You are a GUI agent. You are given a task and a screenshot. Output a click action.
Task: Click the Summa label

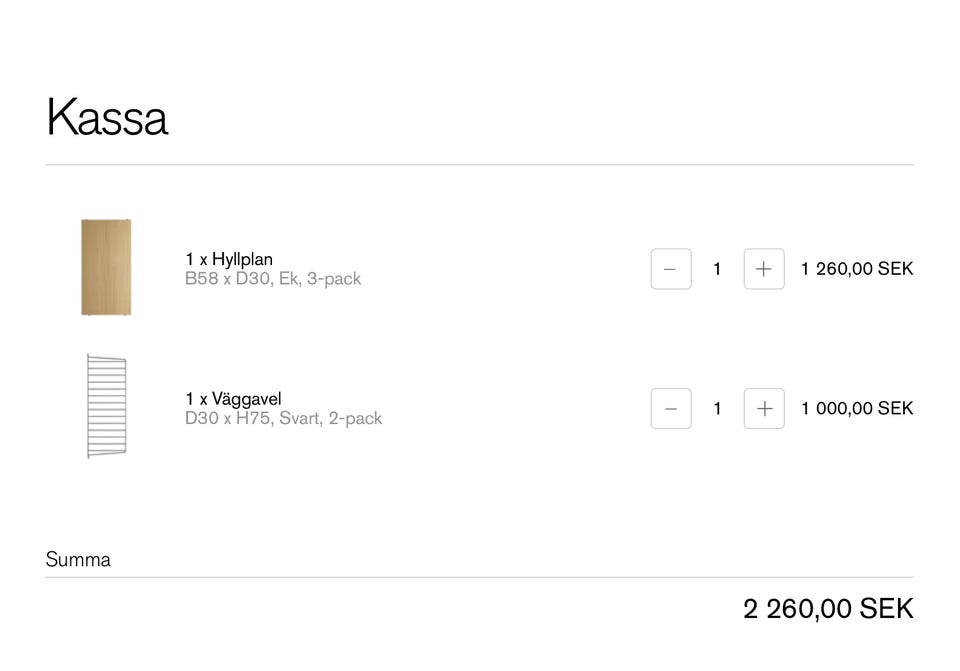(78, 560)
